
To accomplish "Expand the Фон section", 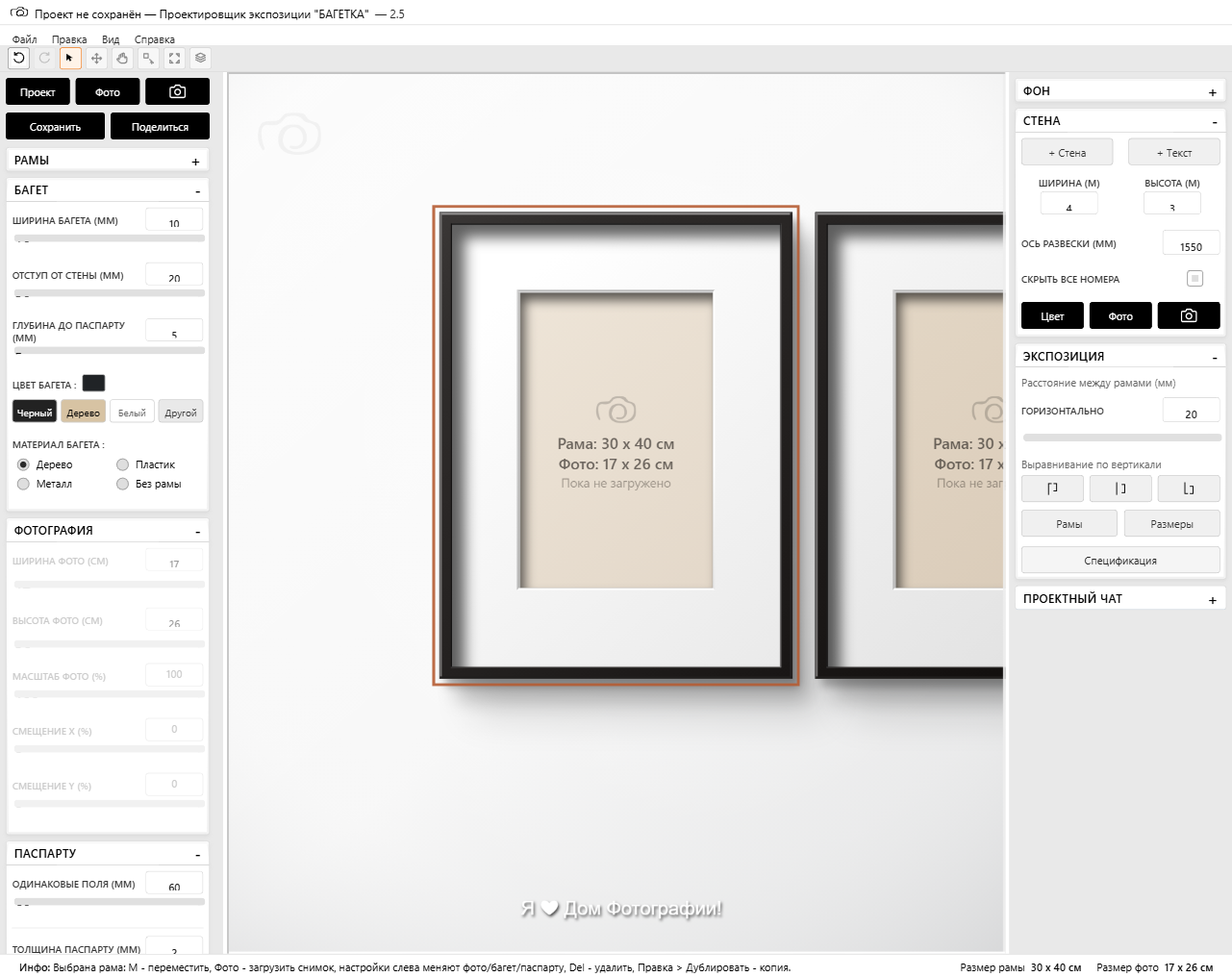I will click(x=1213, y=92).
